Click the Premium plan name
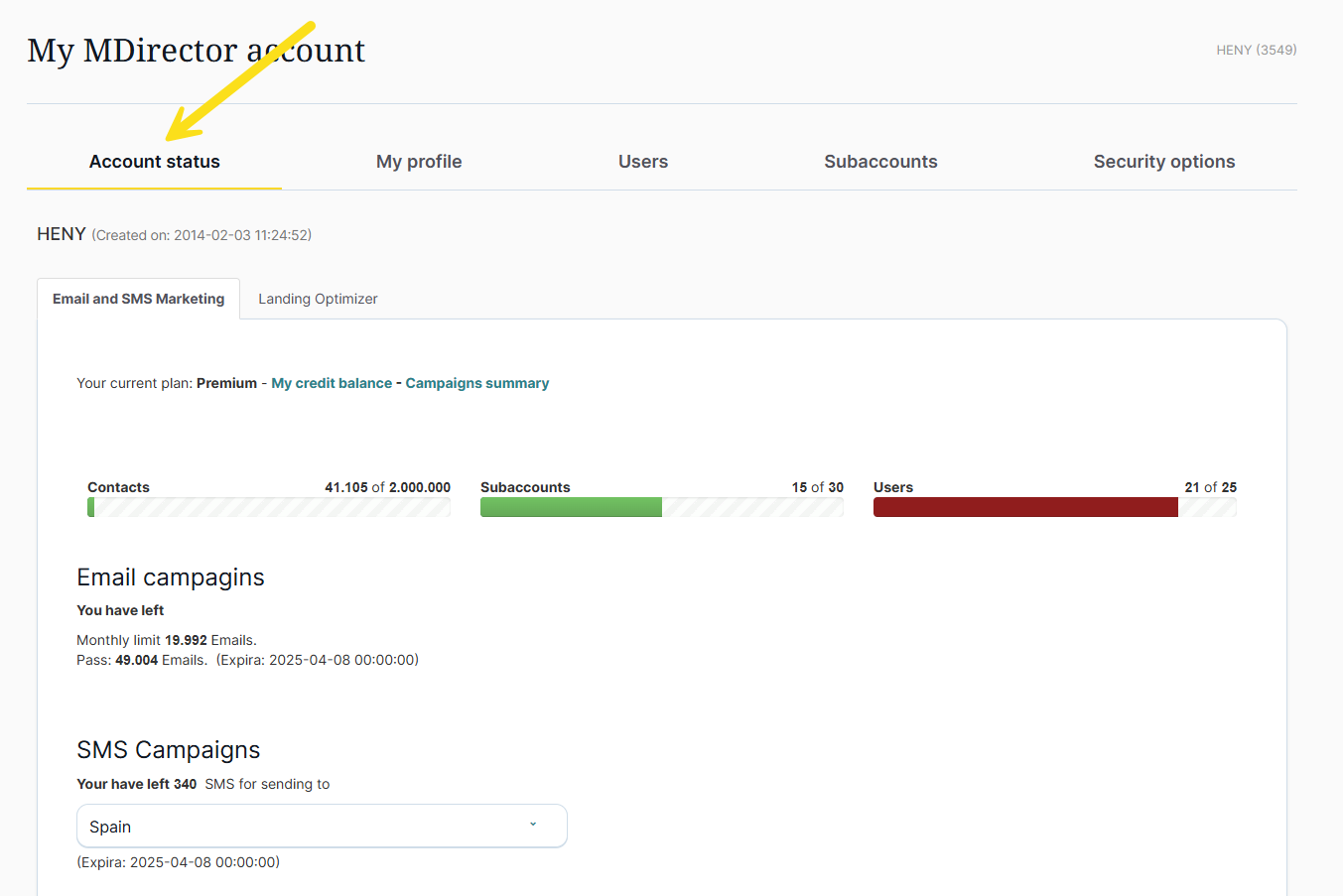Image resolution: width=1343 pixels, height=896 pixels. coord(226,383)
